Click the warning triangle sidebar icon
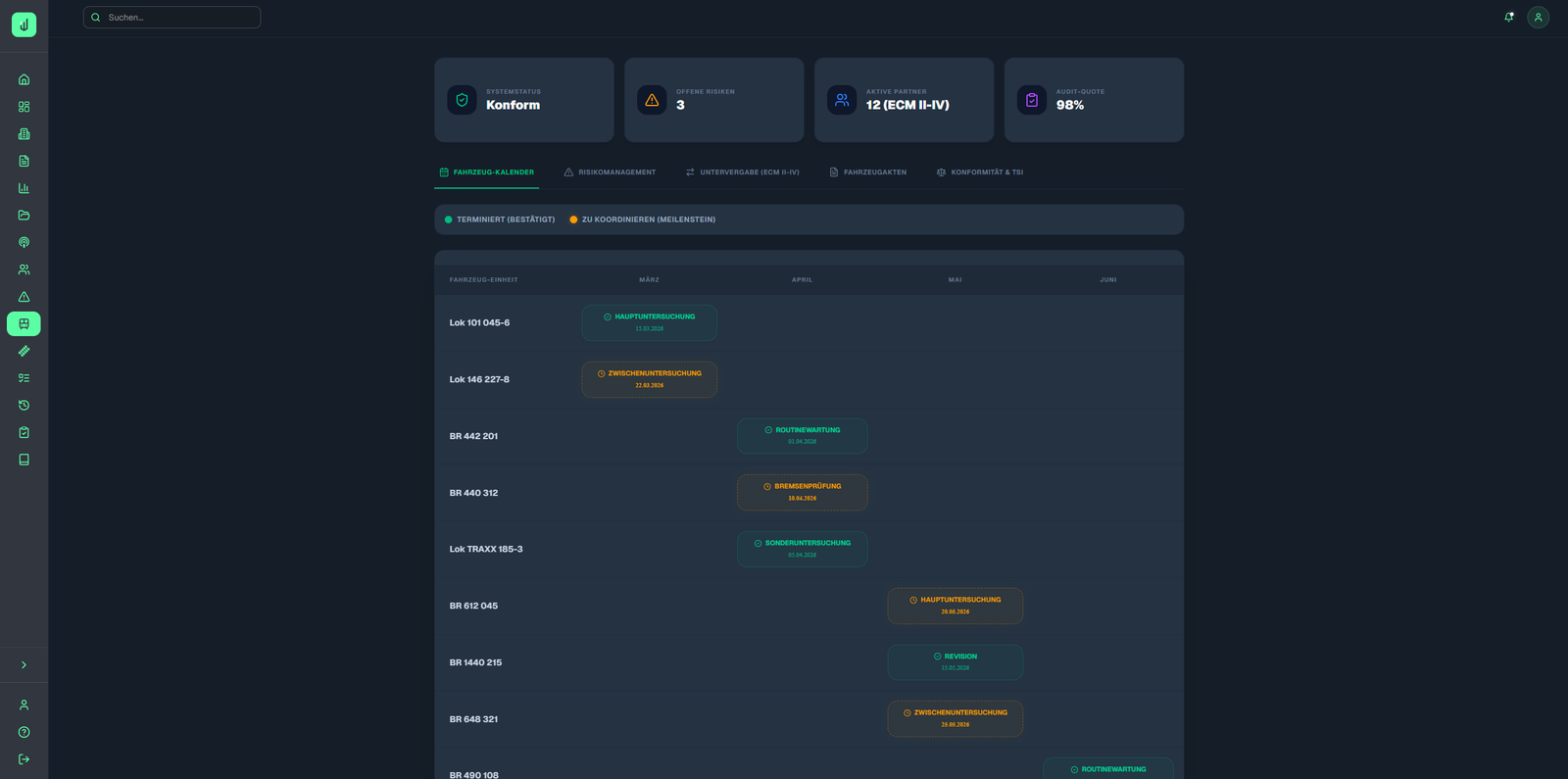1568x779 pixels. [x=24, y=297]
